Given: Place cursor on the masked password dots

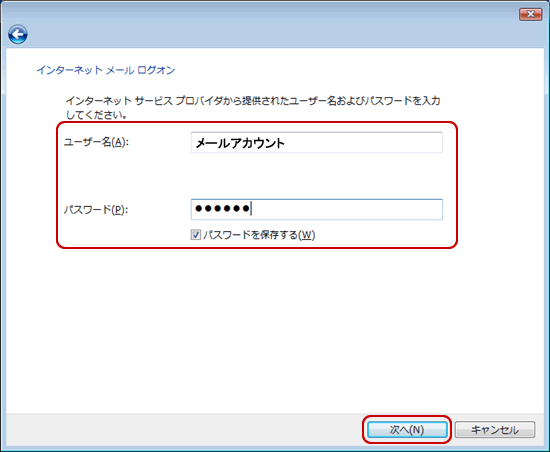Looking at the screenshot, I should coord(222,209).
